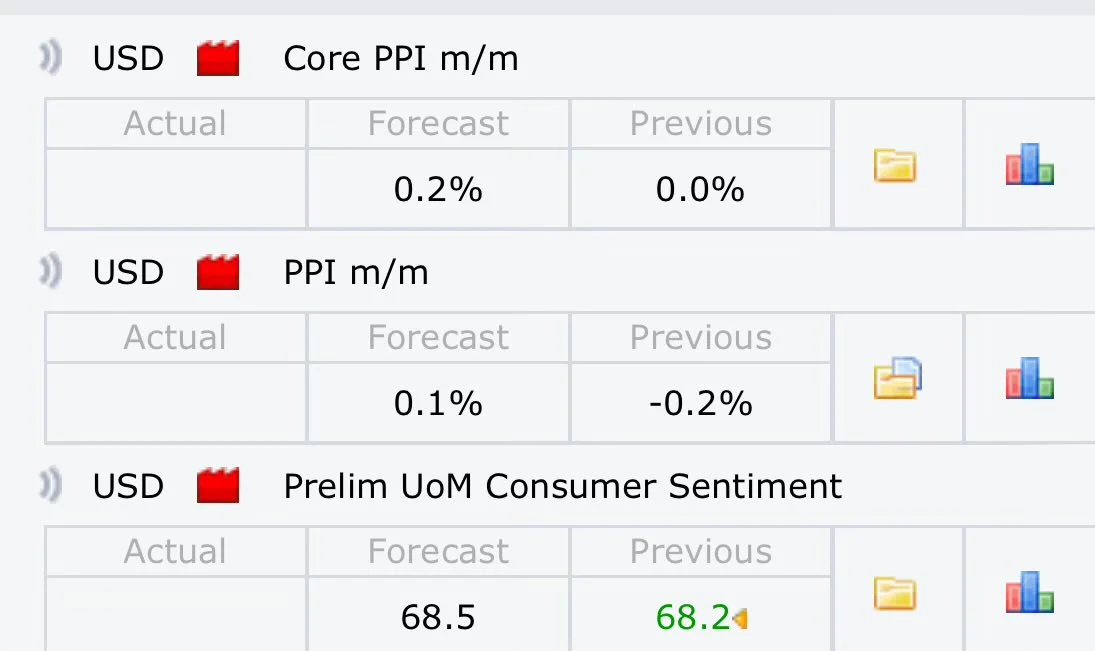Click the green 68.2 previous value
The width and height of the screenshot is (1095, 651).
pos(693,617)
